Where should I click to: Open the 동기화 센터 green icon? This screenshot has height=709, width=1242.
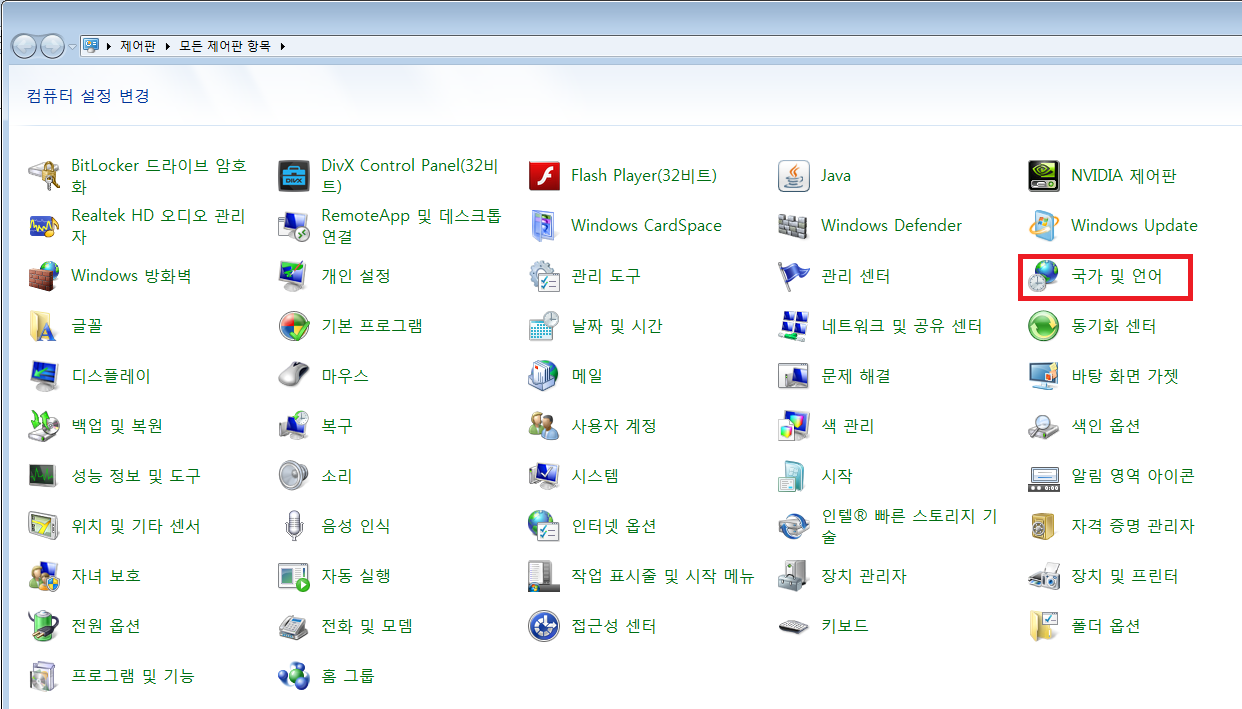click(1044, 326)
